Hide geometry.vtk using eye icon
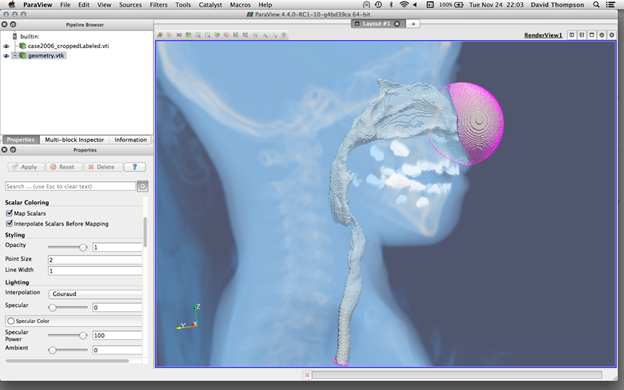624x390 pixels. pyautogui.click(x=6, y=56)
